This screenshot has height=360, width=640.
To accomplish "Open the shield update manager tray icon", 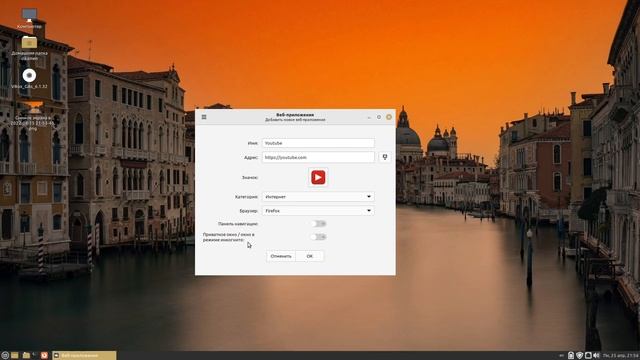I will 579,356.
